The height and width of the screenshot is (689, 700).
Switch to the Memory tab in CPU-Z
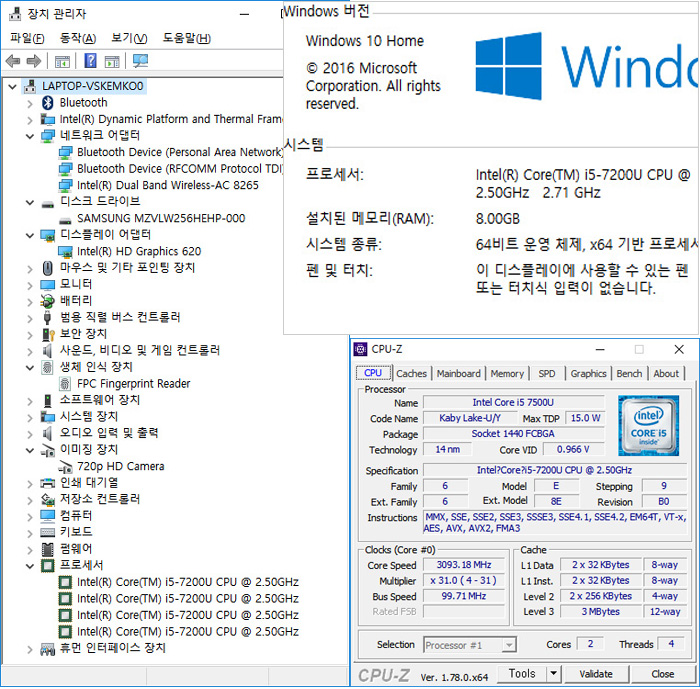click(x=507, y=373)
